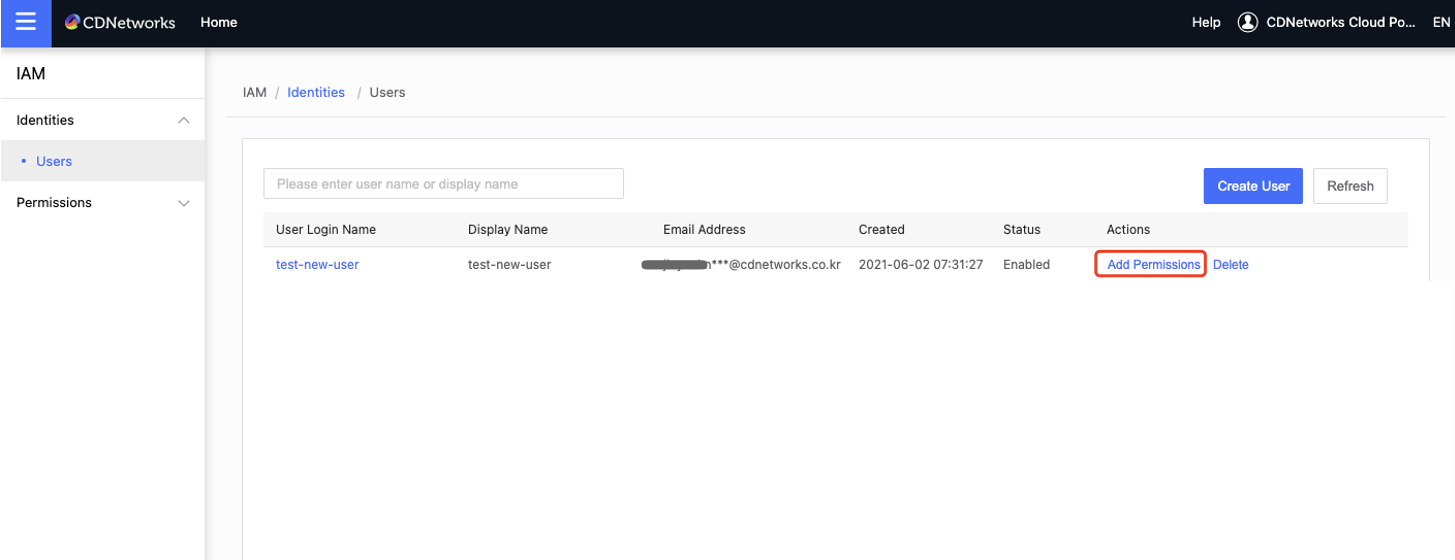Click the IAM breadcrumb
The width and height of the screenshot is (1455, 560).
[255, 92]
